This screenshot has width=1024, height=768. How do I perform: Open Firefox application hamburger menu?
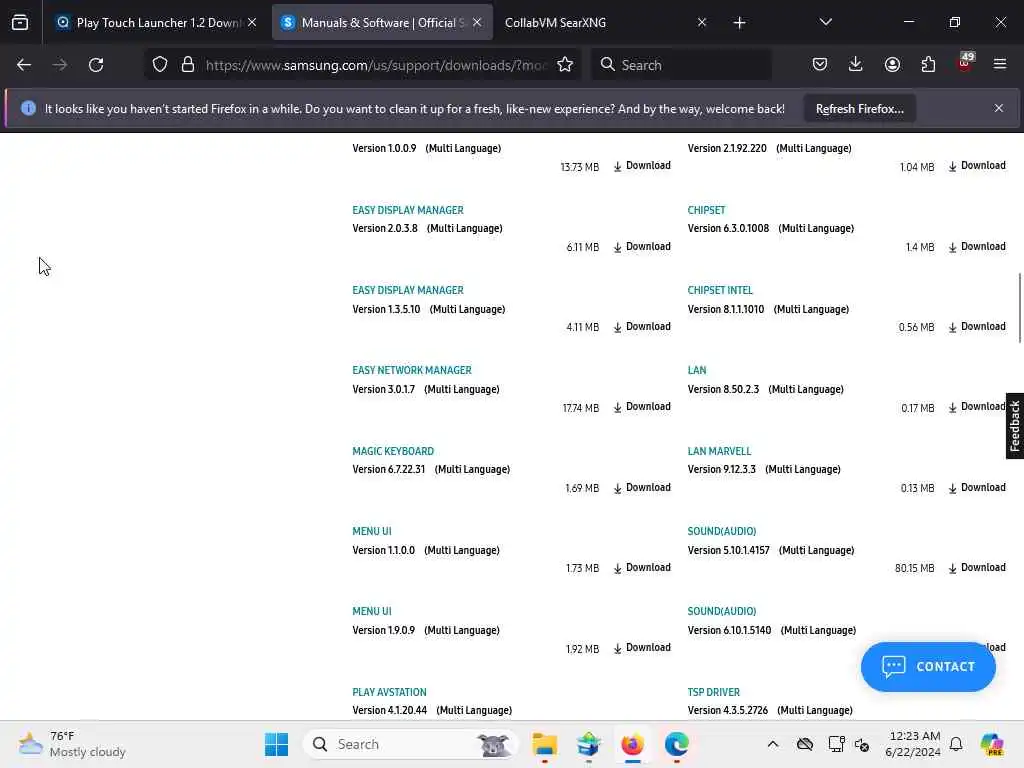1000,65
